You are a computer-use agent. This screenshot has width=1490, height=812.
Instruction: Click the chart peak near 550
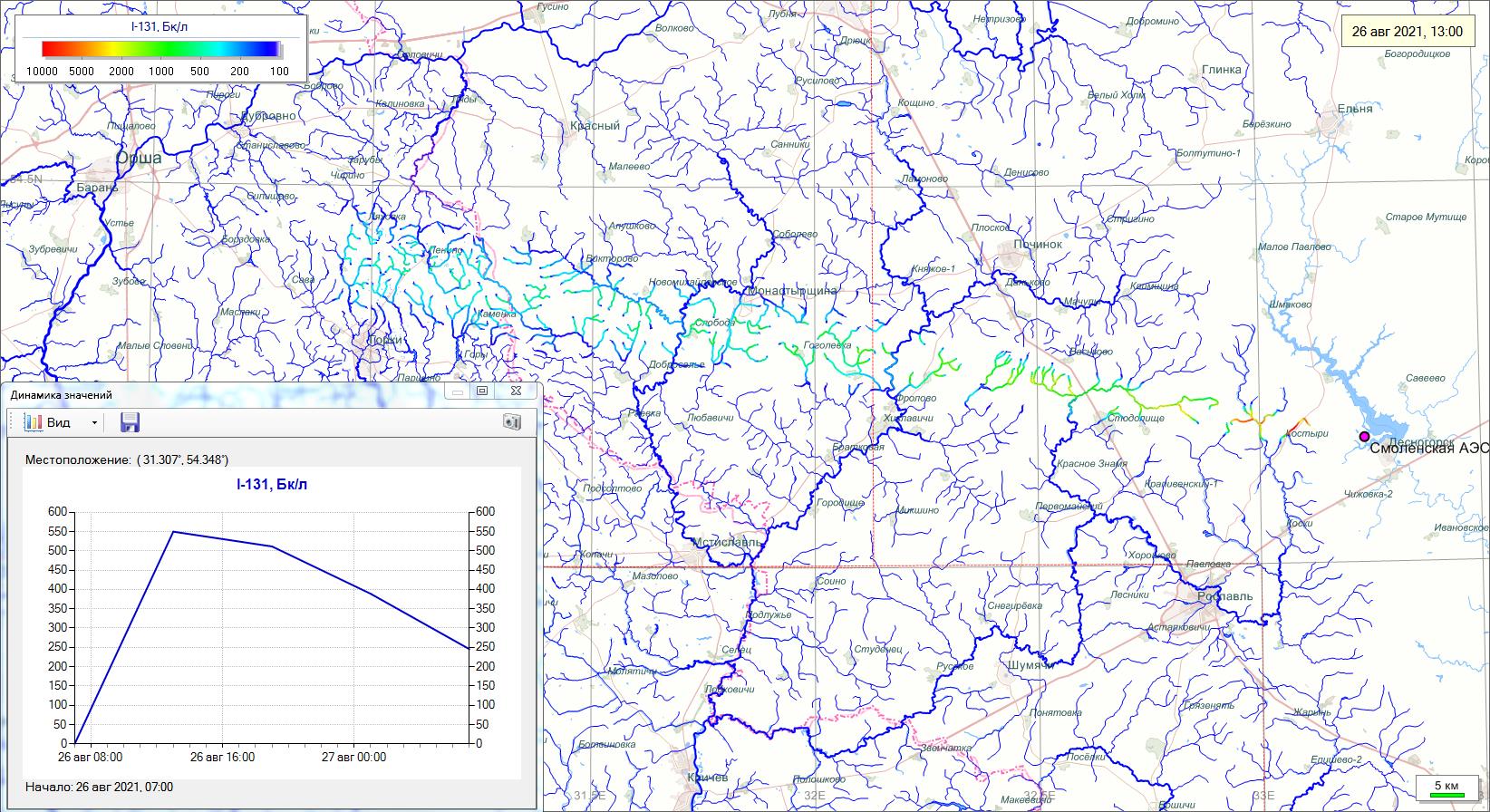pos(174,532)
